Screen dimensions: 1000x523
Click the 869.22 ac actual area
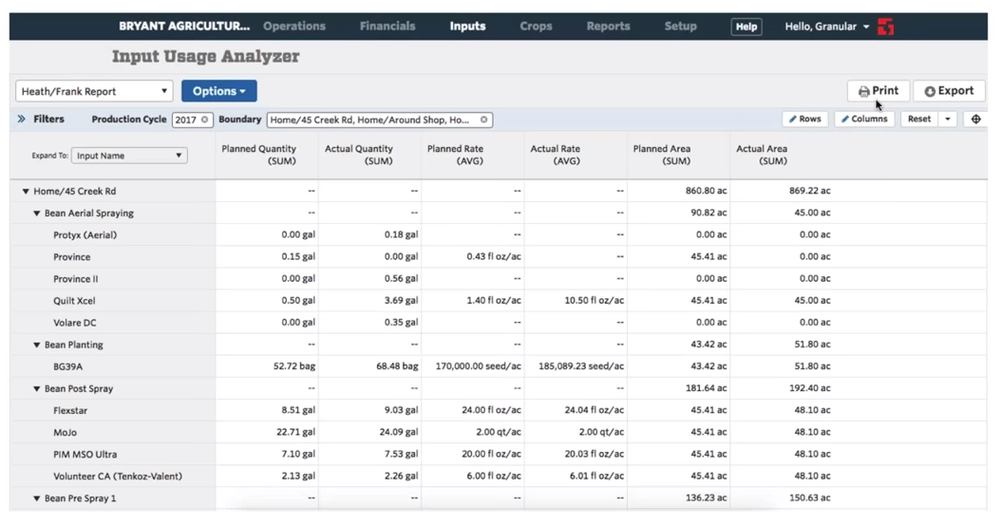pyautogui.click(x=809, y=191)
